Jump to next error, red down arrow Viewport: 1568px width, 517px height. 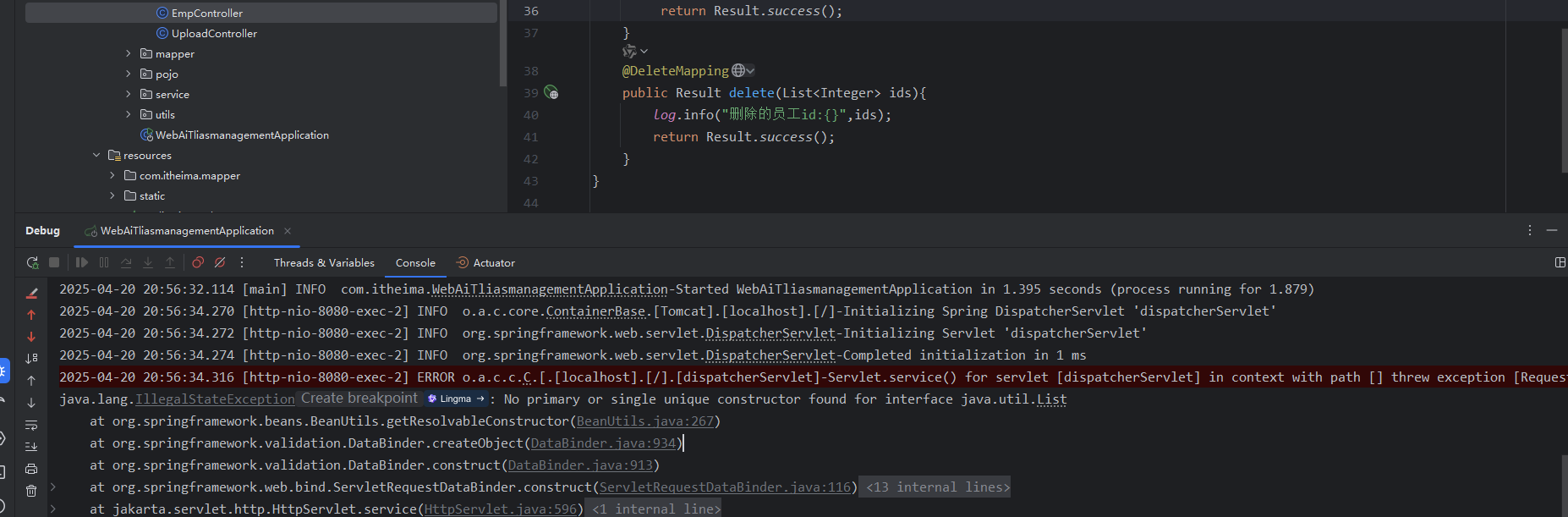(31, 337)
